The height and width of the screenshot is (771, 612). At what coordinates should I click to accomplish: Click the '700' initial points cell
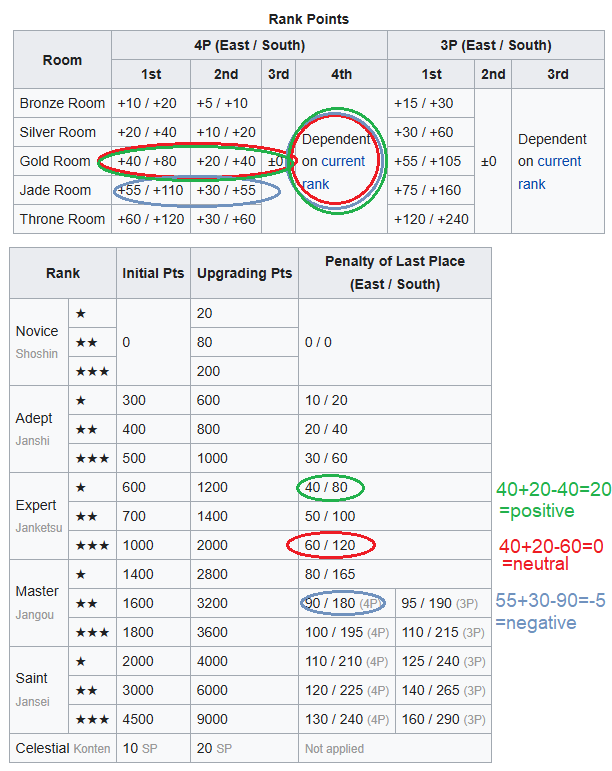[153, 516]
